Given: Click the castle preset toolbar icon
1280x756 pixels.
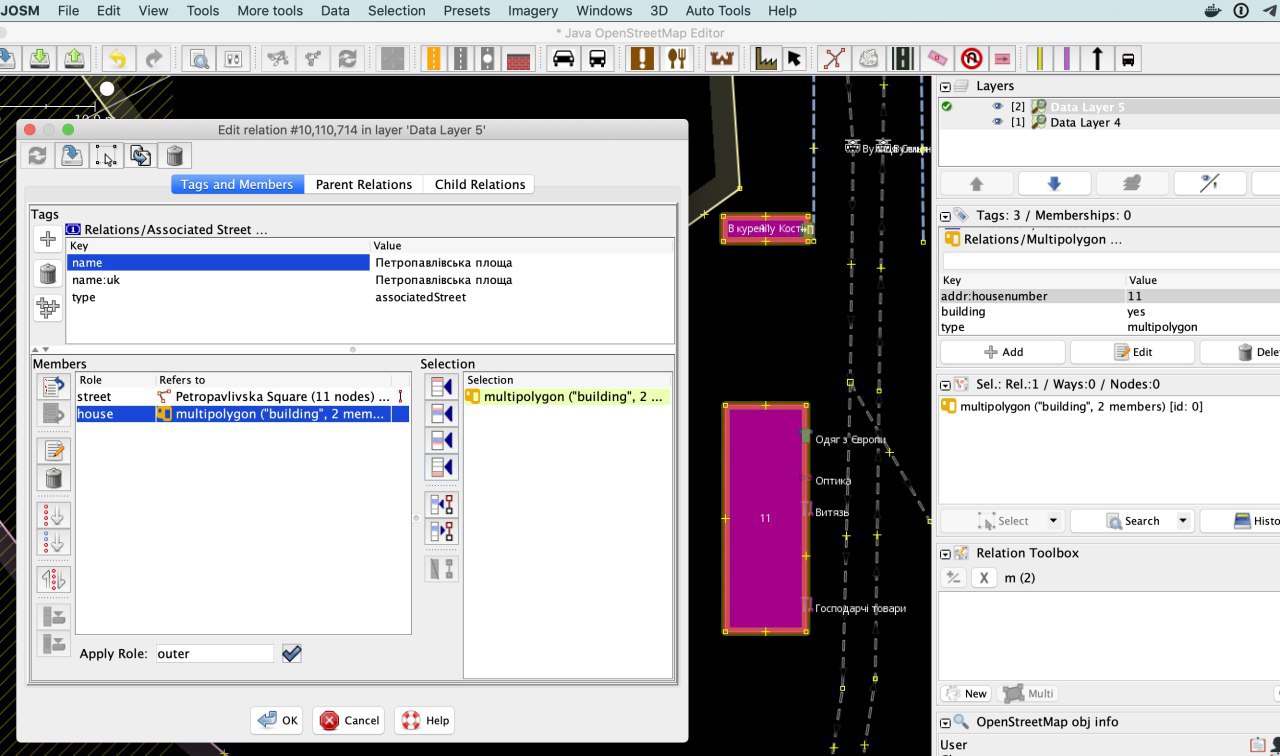Looking at the screenshot, I should point(721,58).
